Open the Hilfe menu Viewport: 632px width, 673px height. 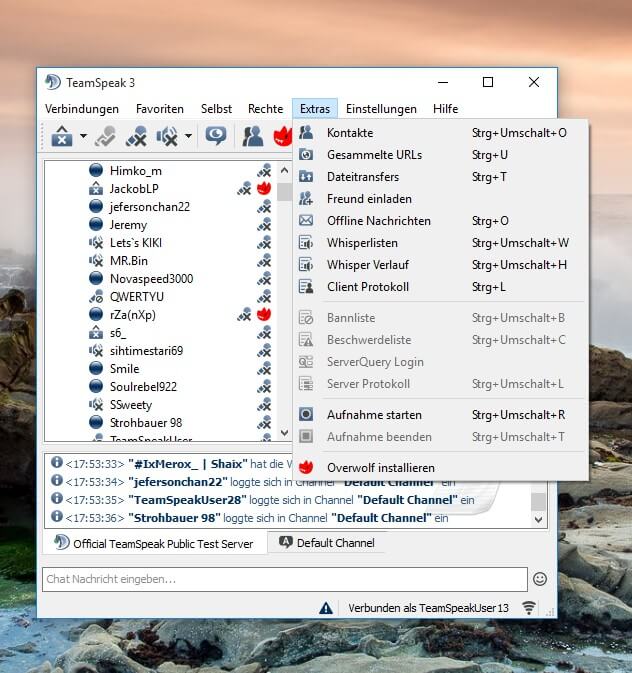[x=446, y=109]
